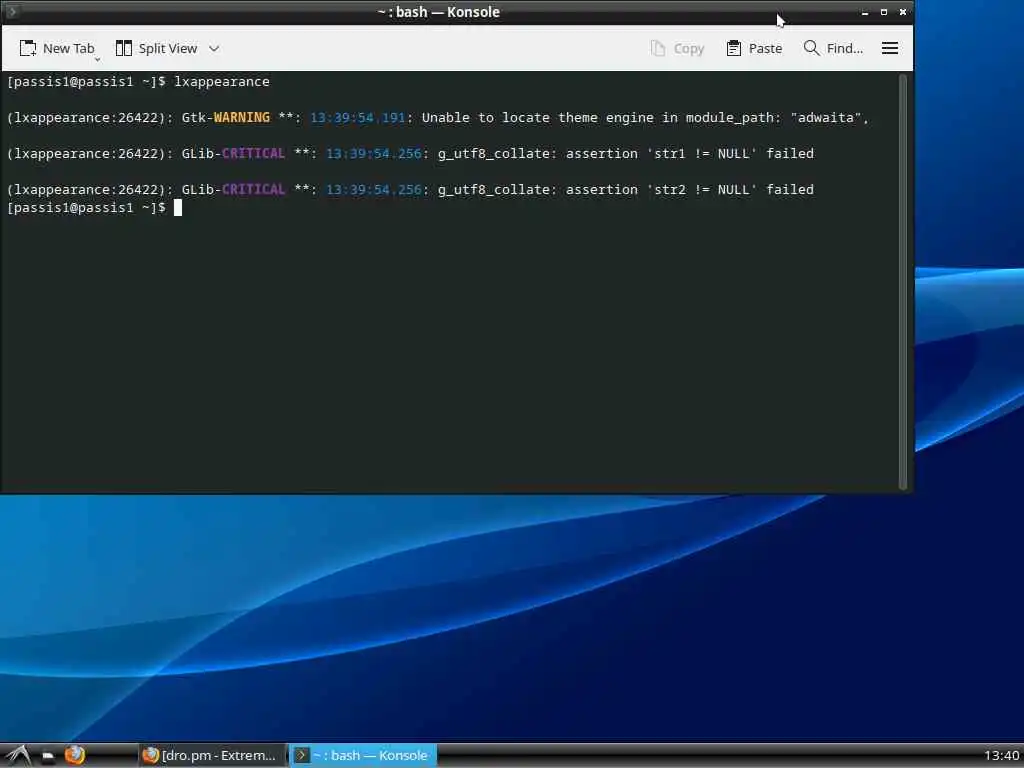This screenshot has height=768, width=1024.
Task: Click the Gtk-WARNING text in terminal
Action: coord(225,118)
